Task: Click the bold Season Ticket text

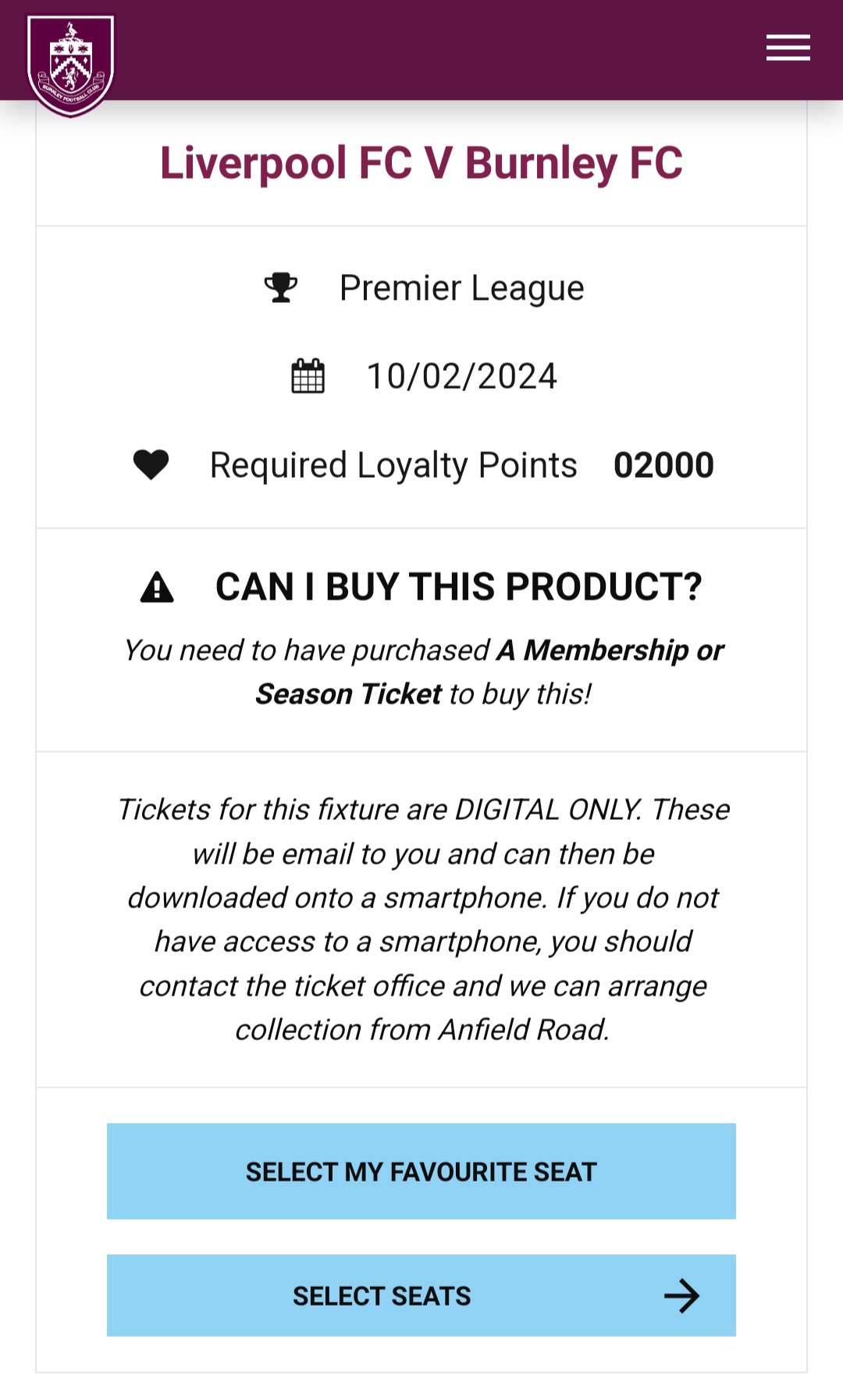Action: click(349, 694)
